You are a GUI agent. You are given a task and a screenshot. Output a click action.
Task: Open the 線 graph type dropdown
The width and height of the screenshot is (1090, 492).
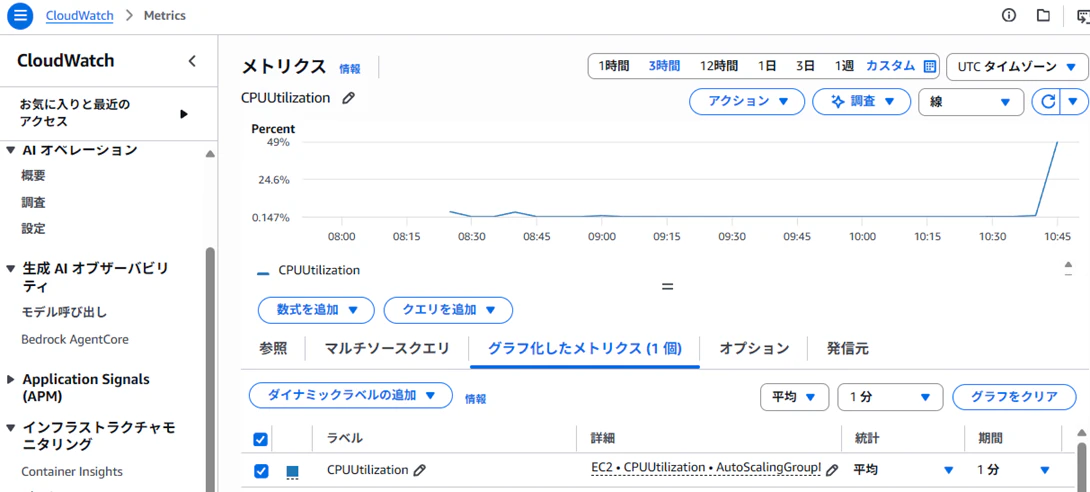971,101
